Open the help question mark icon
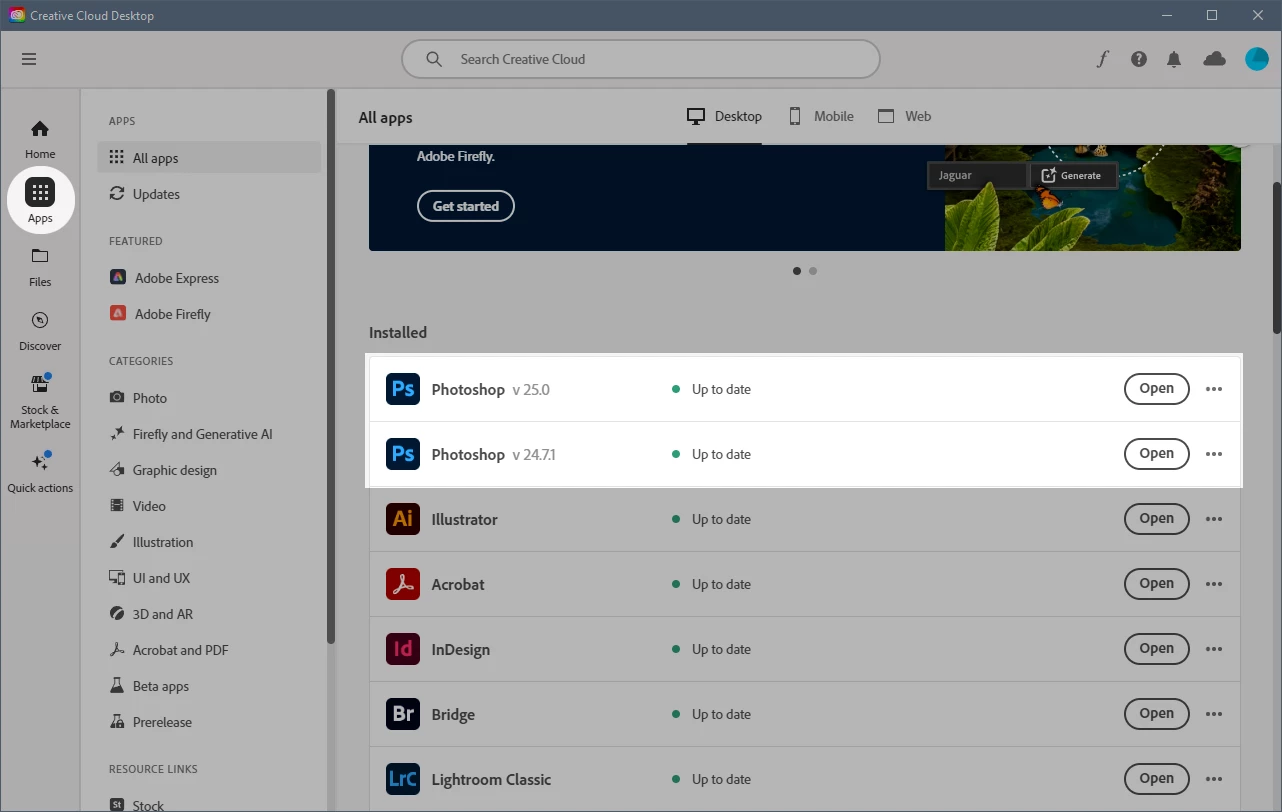Screen dimensions: 1282x812 [1139, 59]
